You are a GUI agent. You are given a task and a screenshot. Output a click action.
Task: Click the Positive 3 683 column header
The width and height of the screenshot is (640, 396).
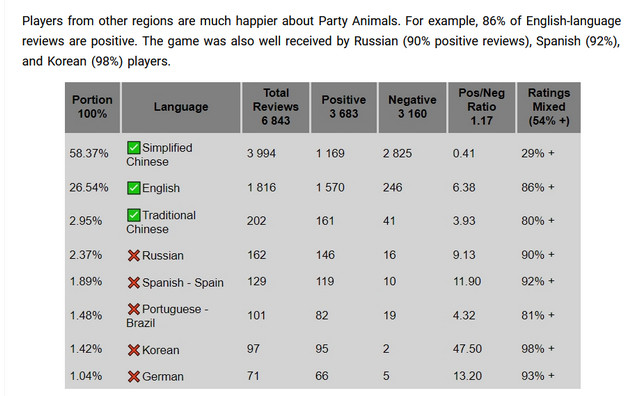point(344,107)
